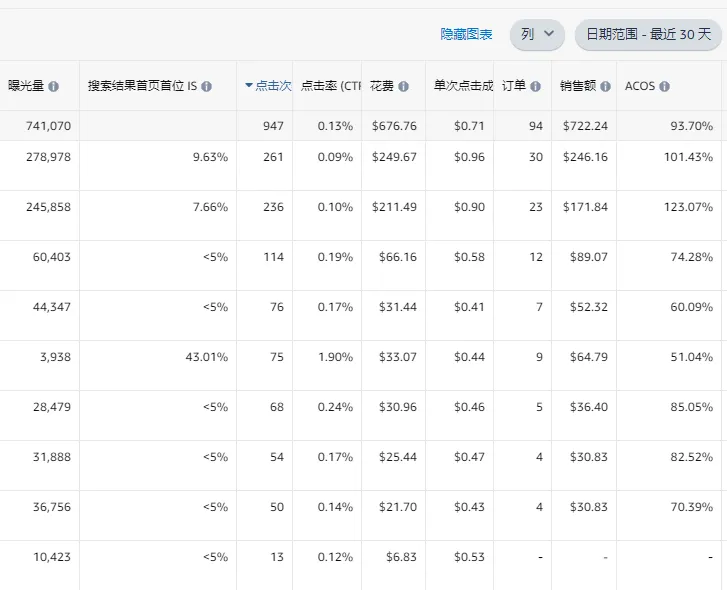Select sales cell $171.84

[586, 207]
